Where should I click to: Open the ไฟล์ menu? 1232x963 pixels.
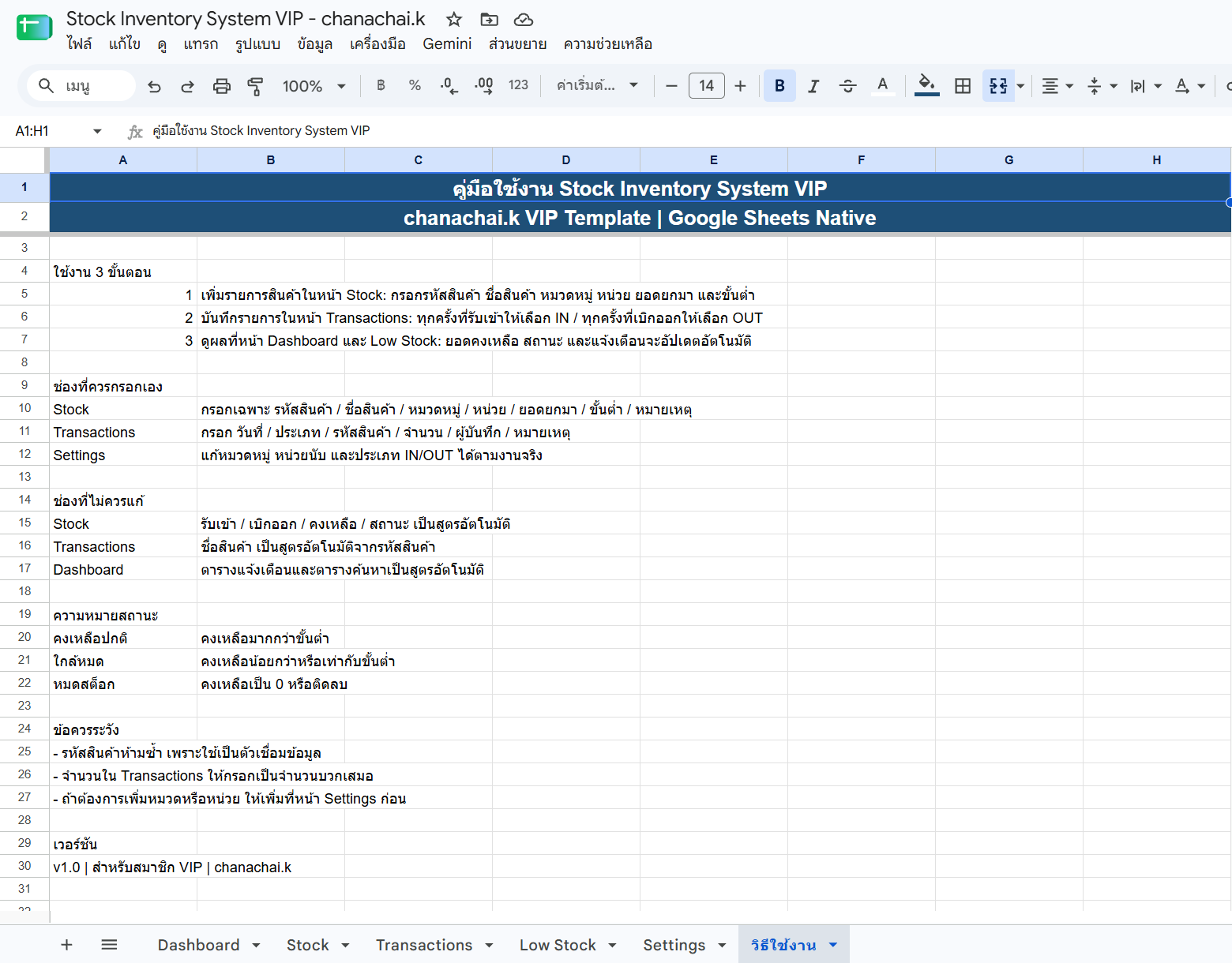click(x=79, y=44)
